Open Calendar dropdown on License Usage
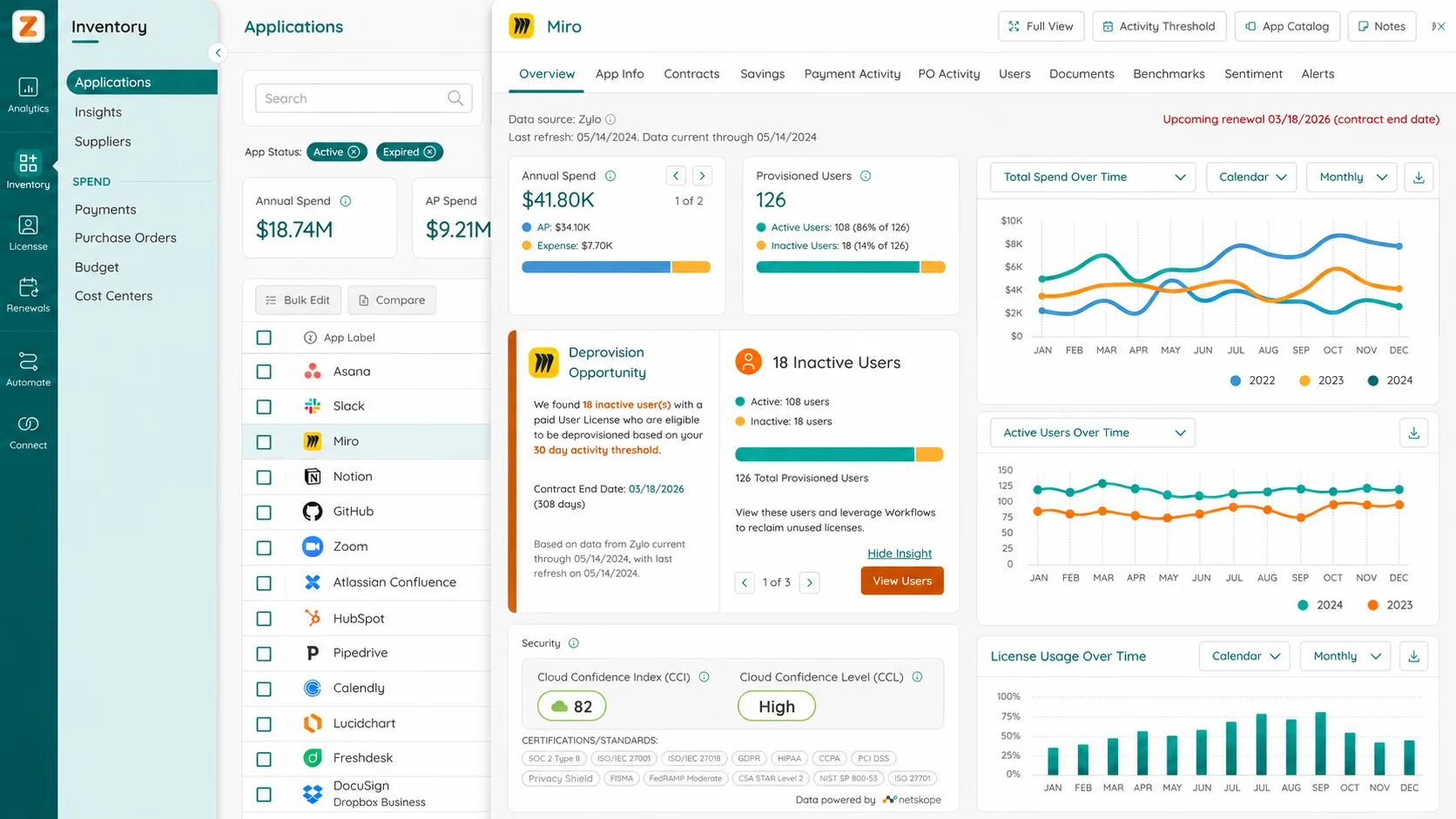Image resolution: width=1456 pixels, height=819 pixels. [1245, 656]
